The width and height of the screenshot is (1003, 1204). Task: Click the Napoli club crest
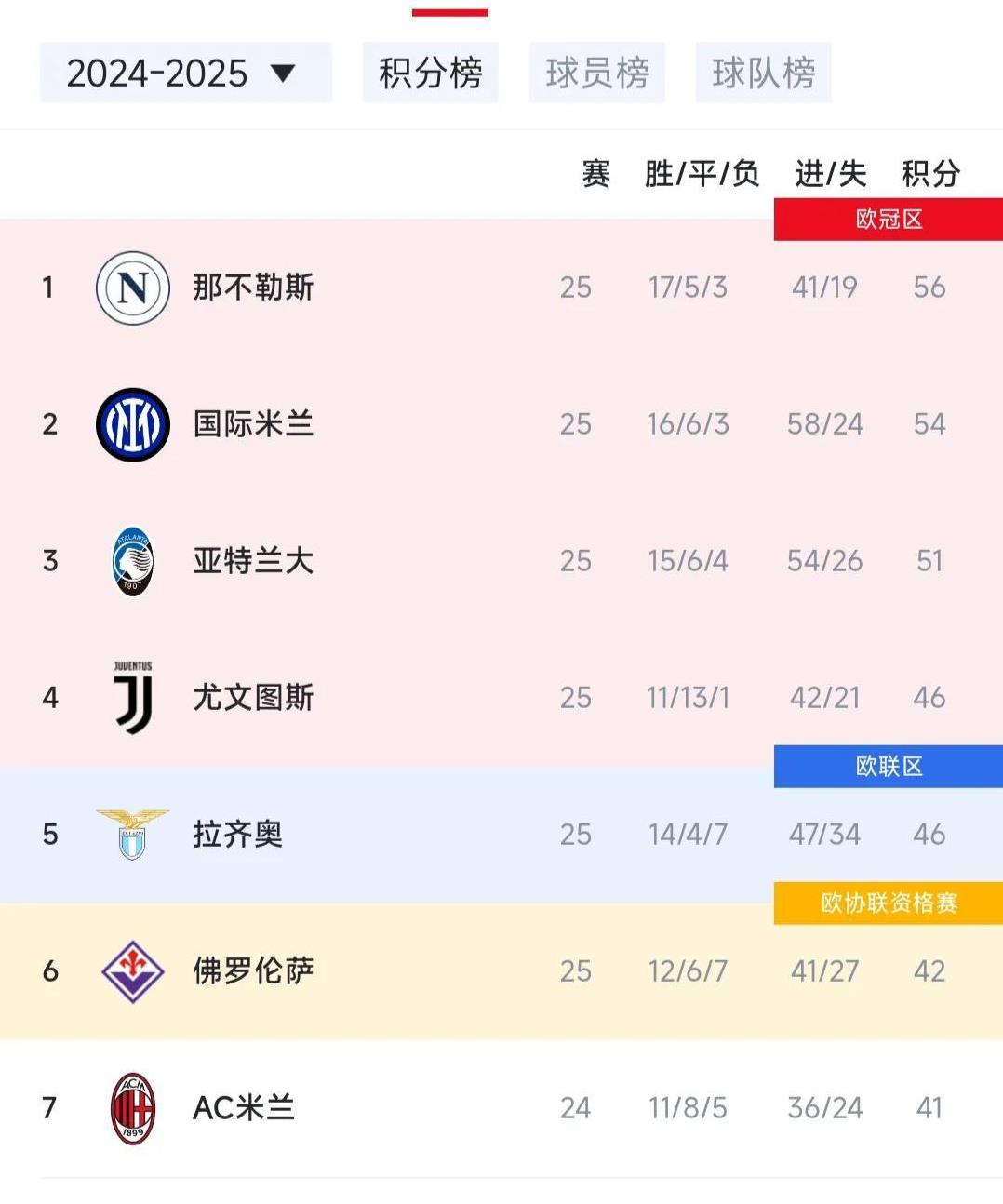click(133, 288)
